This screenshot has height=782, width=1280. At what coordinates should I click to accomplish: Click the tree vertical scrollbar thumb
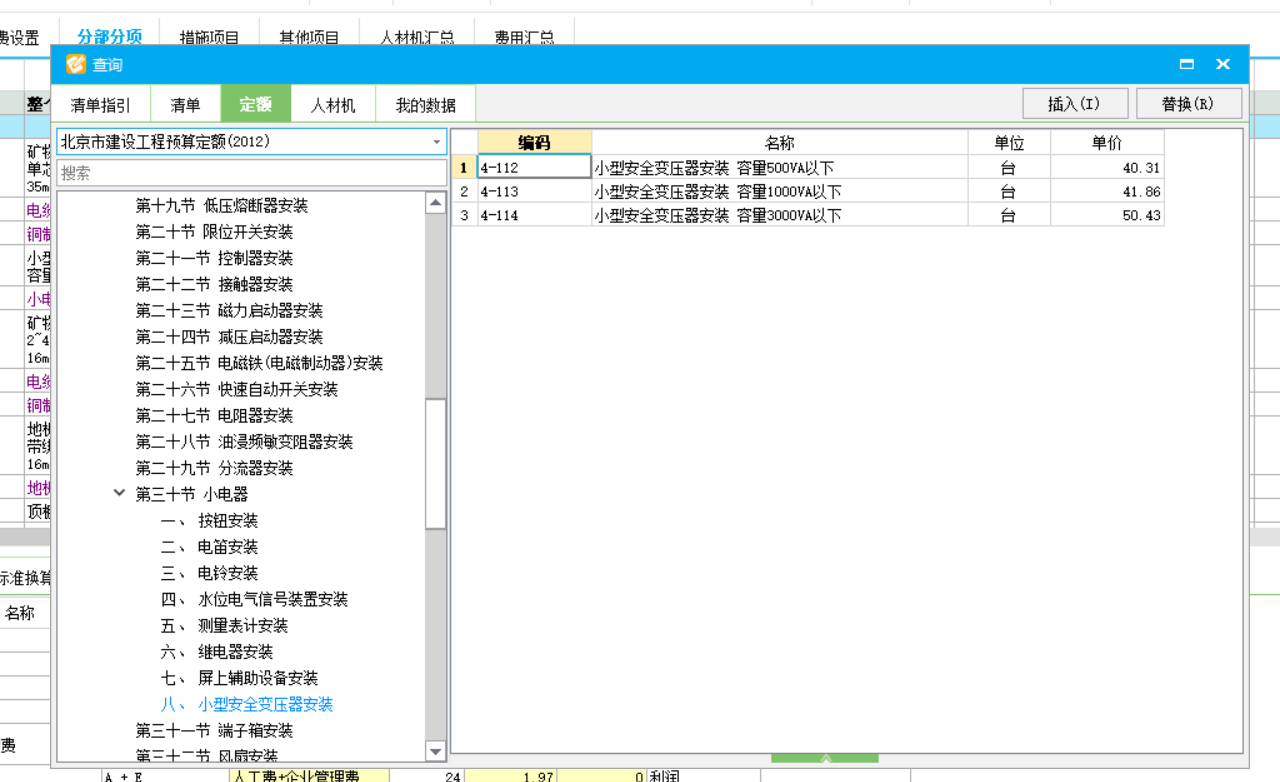click(x=435, y=463)
